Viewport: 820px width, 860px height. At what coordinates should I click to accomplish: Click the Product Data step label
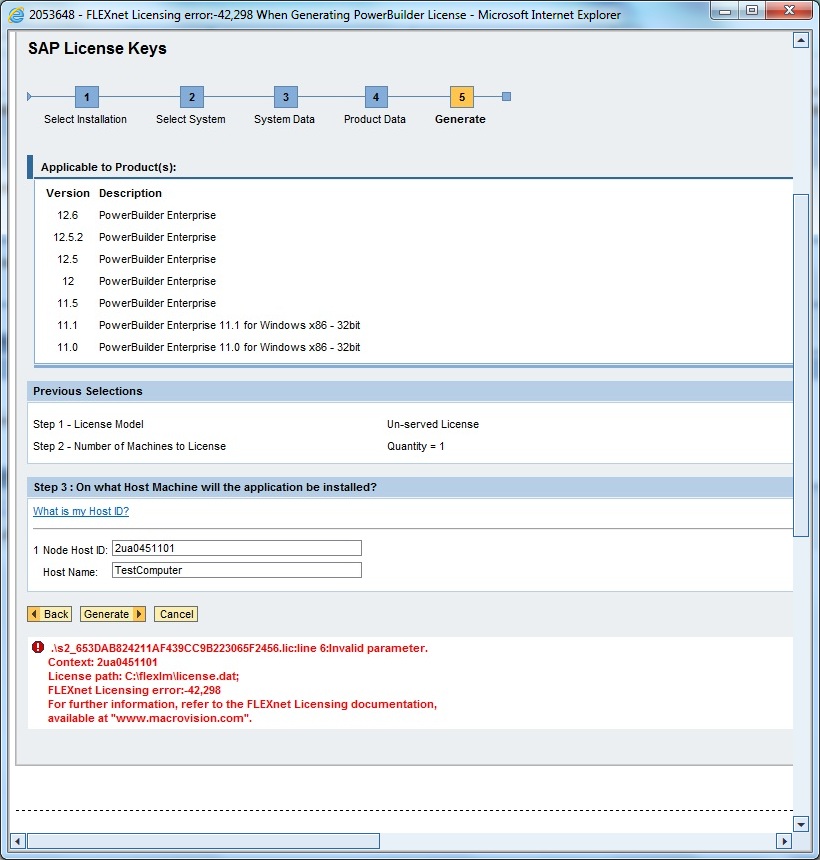tap(375, 119)
